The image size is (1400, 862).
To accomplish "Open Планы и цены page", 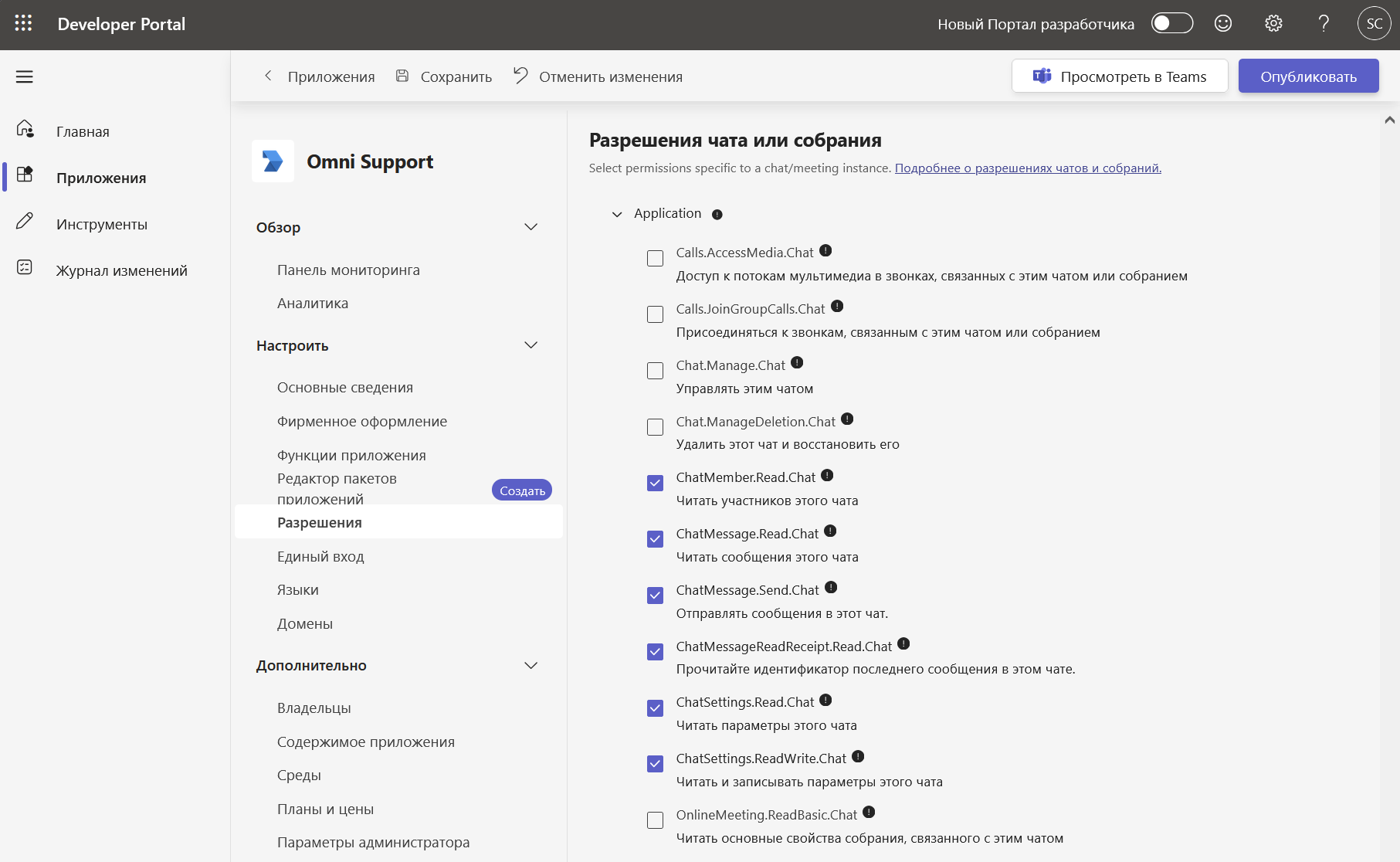I will click(325, 809).
